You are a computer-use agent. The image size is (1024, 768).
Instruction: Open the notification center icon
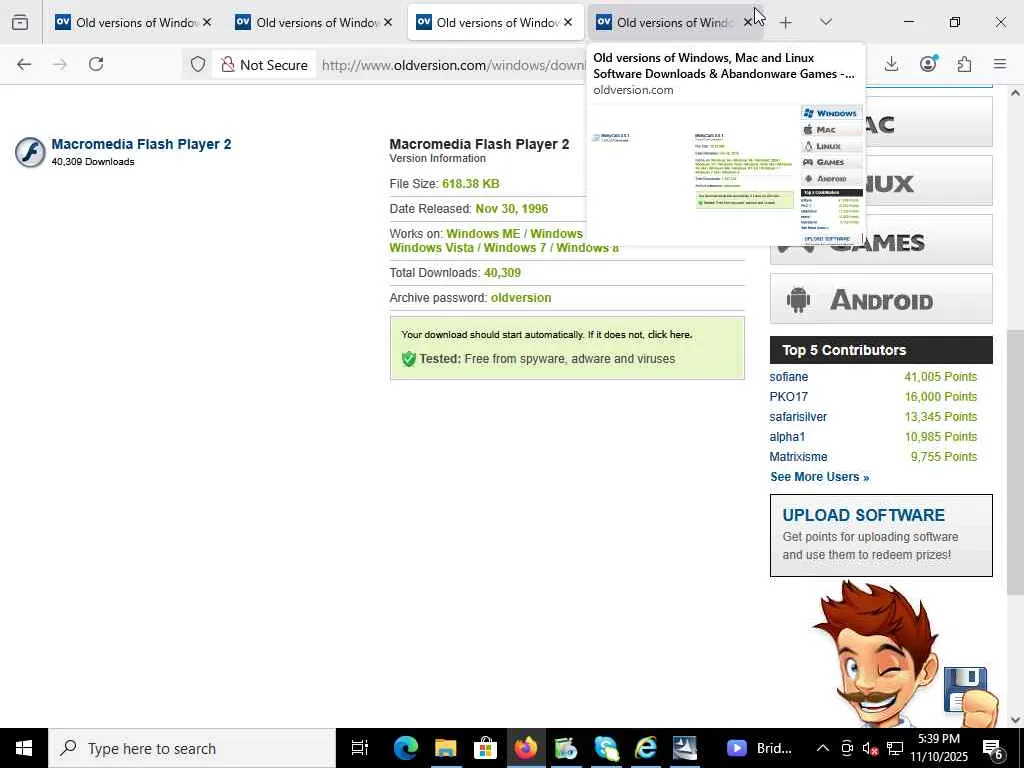pyautogui.click(x=992, y=748)
